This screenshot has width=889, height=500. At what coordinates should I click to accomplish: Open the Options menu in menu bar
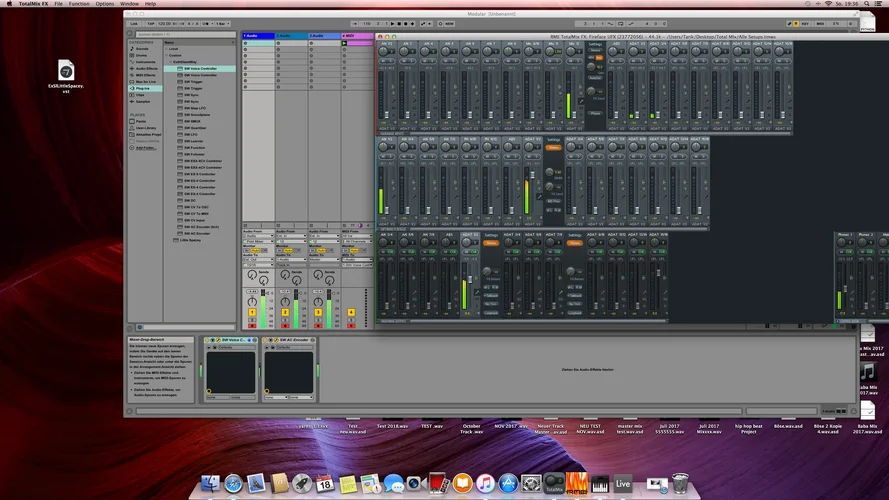pyautogui.click(x=104, y=4)
